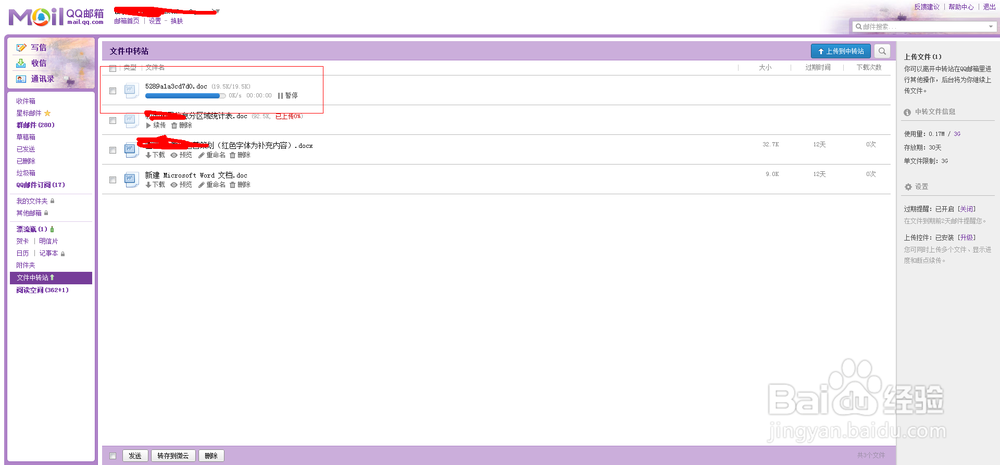Image resolution: width=1000 pixels, height=465 pixels.
Task: Click the info icon beside 中转文件信息
Action: tap(908, 112)
